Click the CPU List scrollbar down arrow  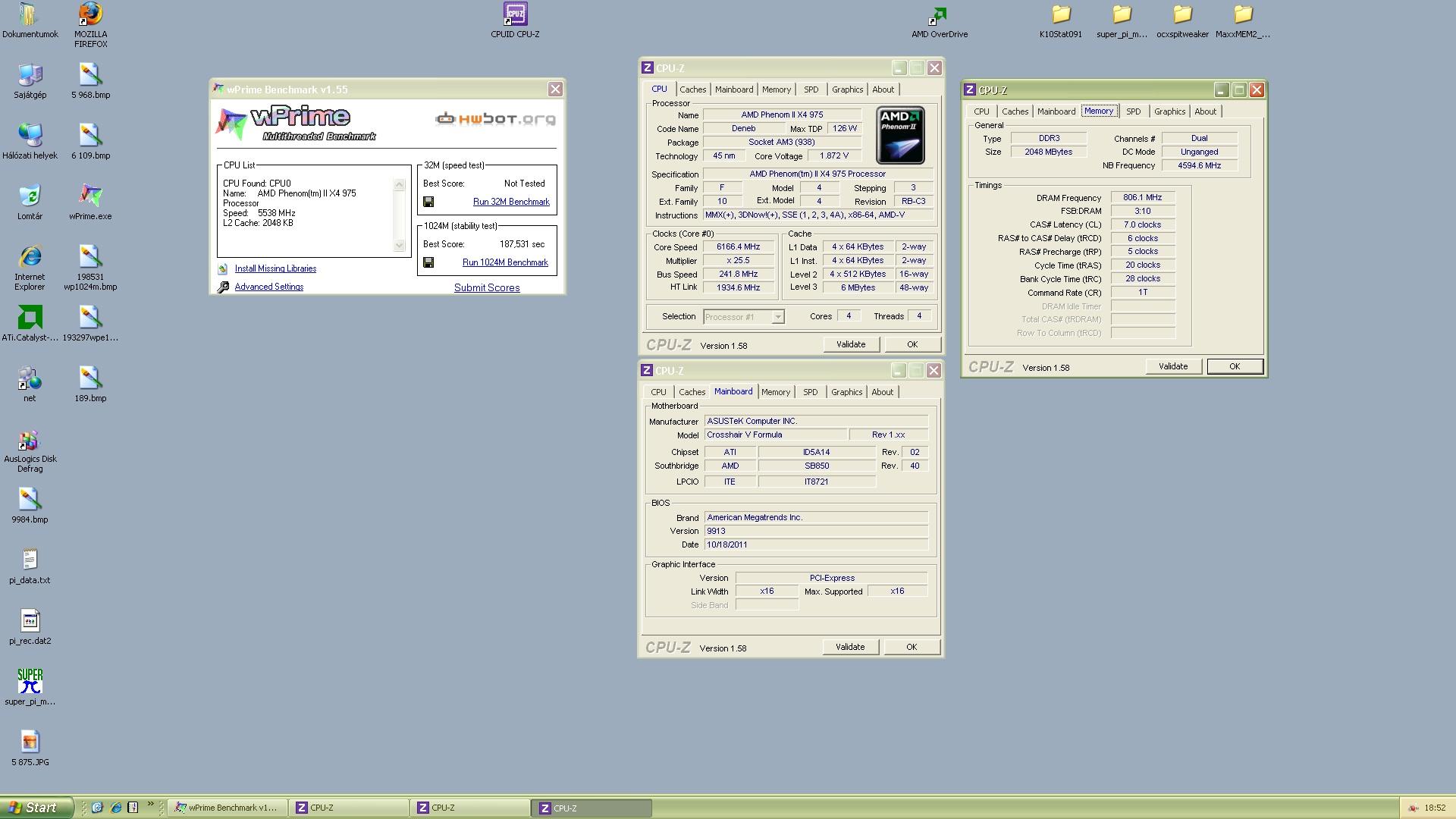[400, 245]
